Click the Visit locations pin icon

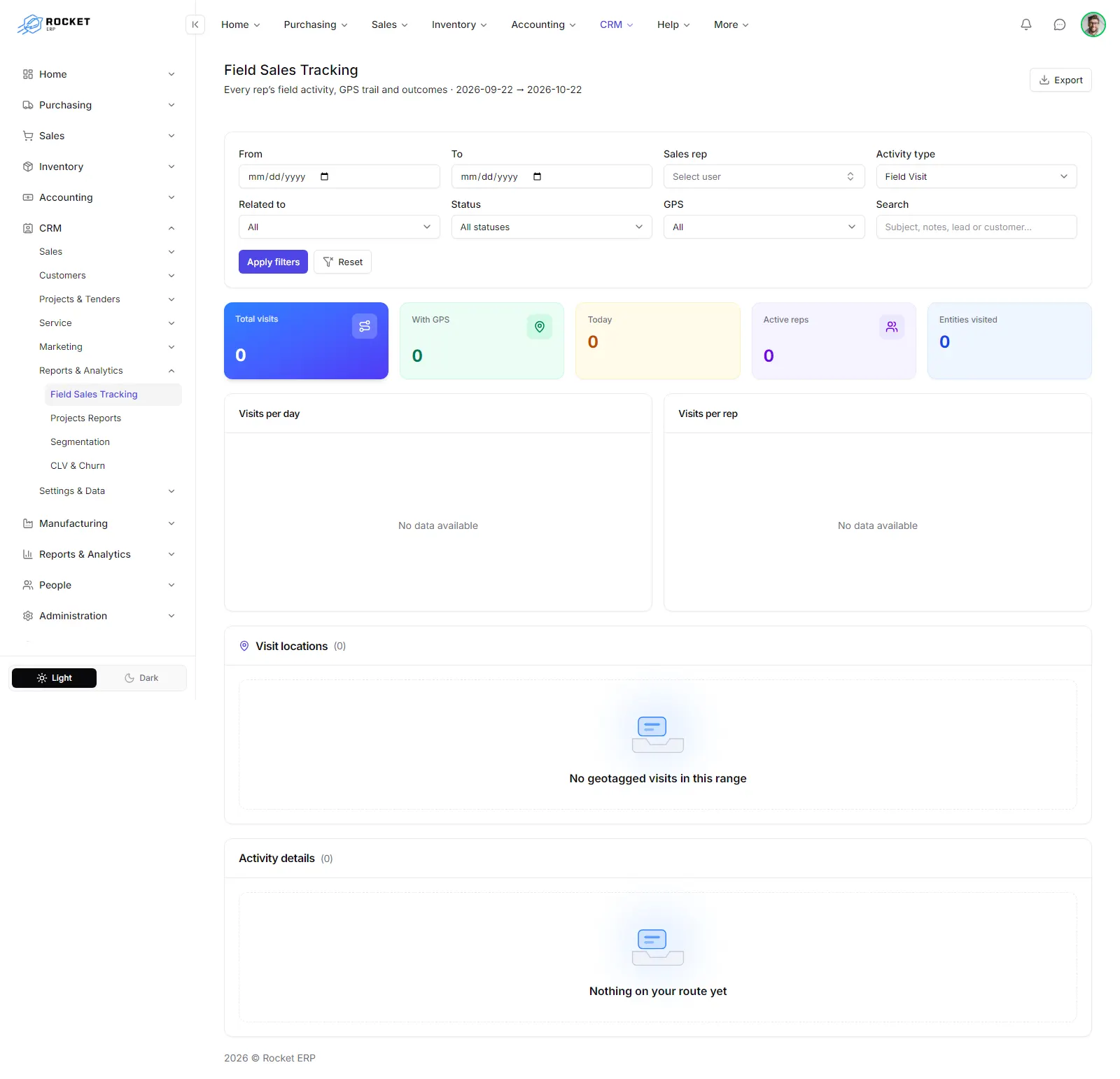point(244,646)
